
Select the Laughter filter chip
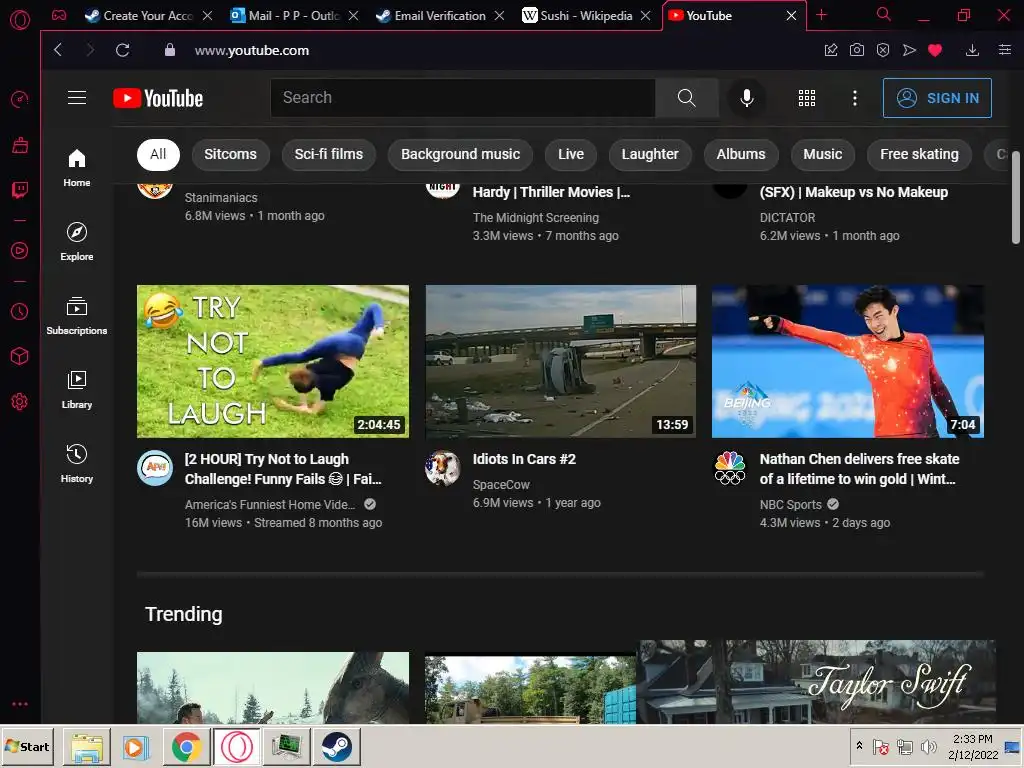[x=650, y=155]
